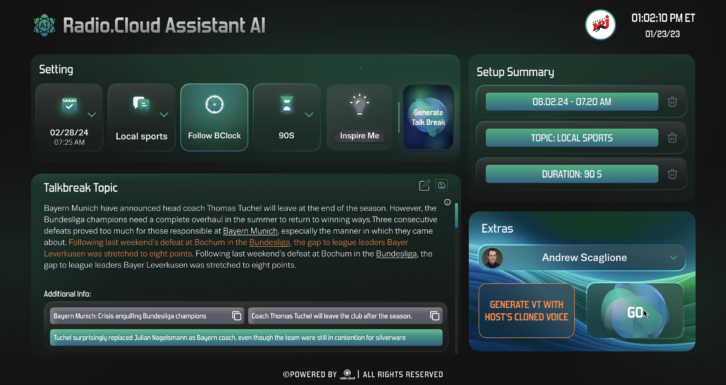Expand the date and time chevron
This screenshot has width=726, height=385.
tap(92, 114)
